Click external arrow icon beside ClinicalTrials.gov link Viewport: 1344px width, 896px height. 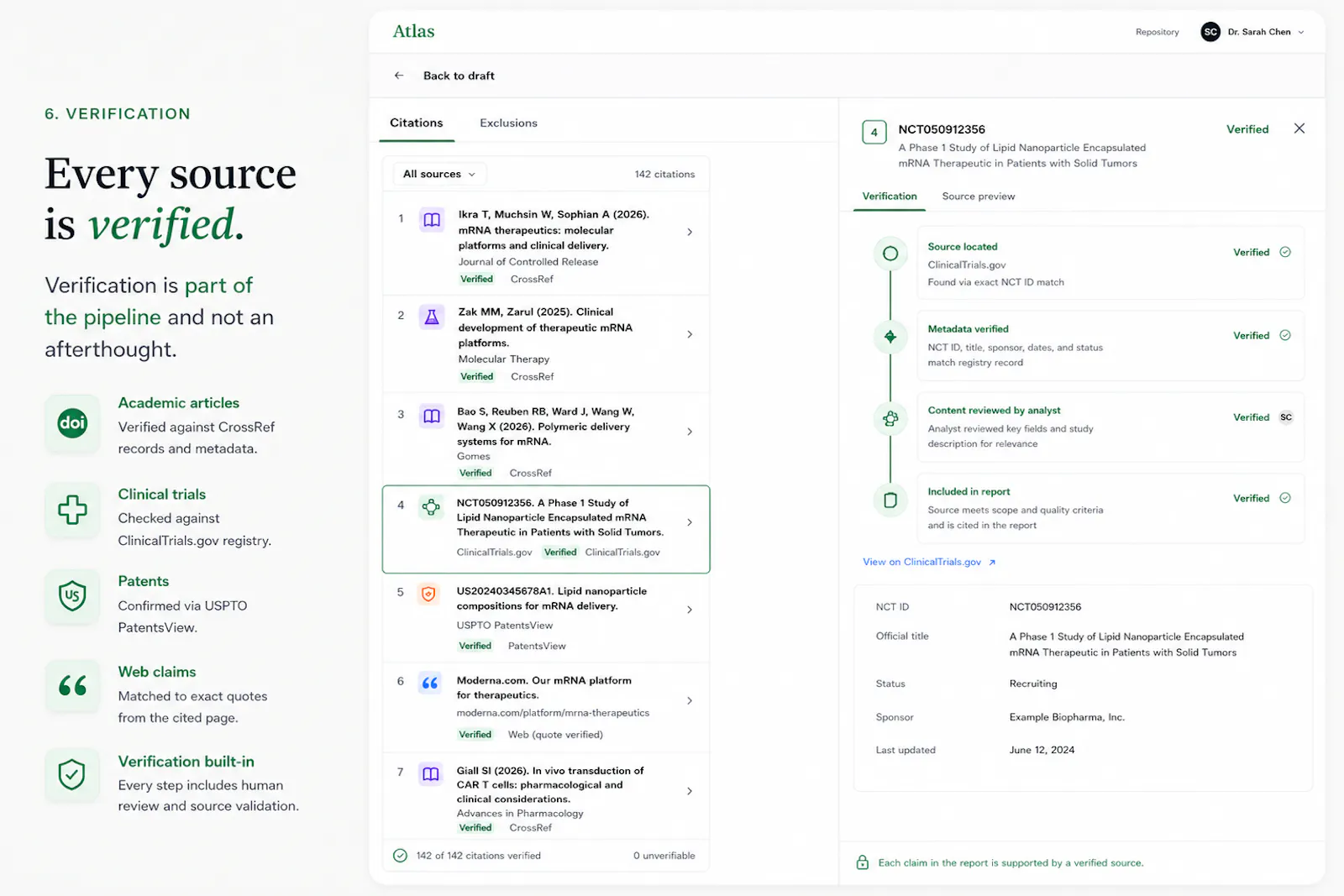point(992,563)
